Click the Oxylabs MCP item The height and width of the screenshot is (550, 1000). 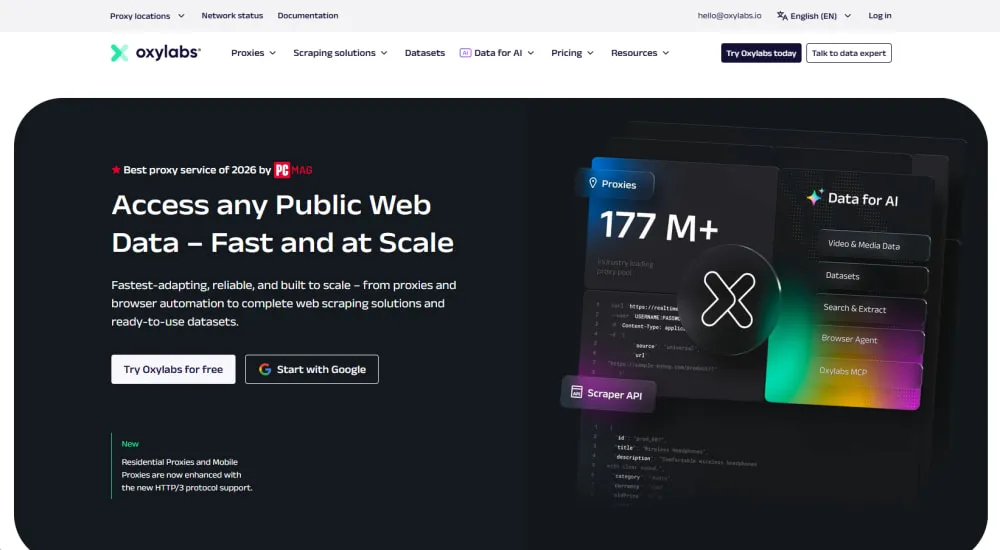pos(866,372)
